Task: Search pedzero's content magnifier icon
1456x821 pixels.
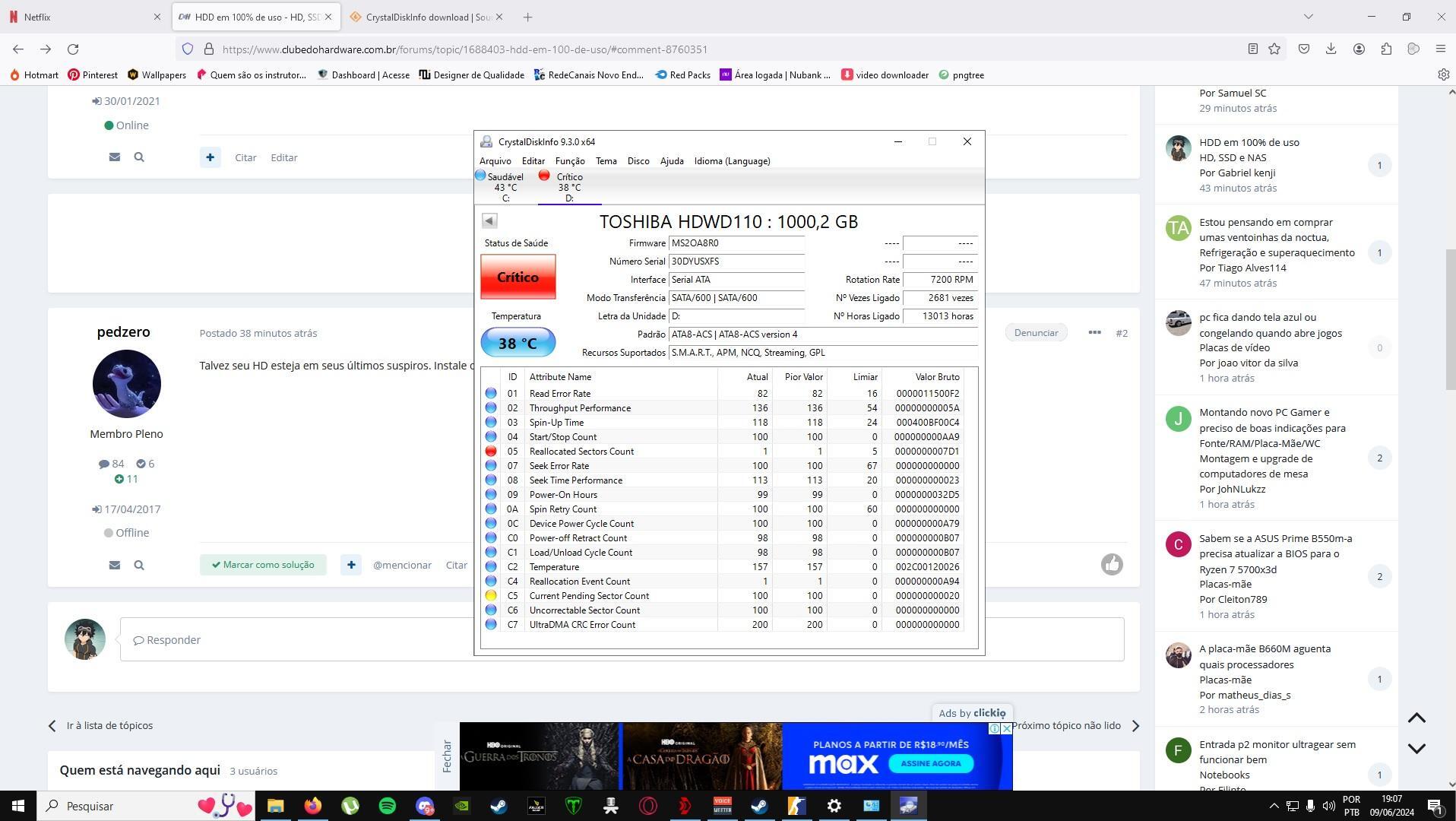Action: 139,565
